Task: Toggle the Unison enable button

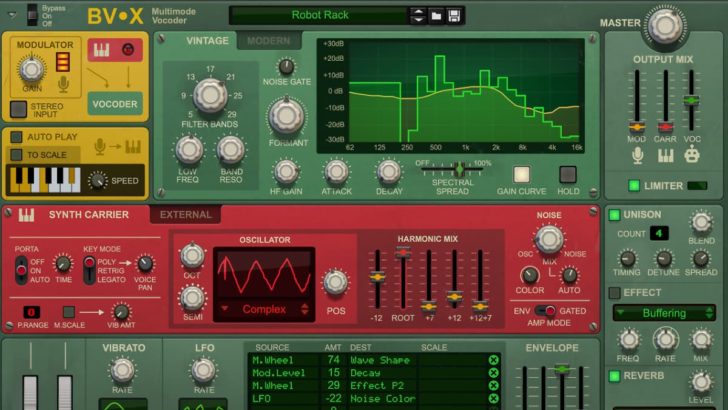Action: pyautogui.click(x=614, y=215)
